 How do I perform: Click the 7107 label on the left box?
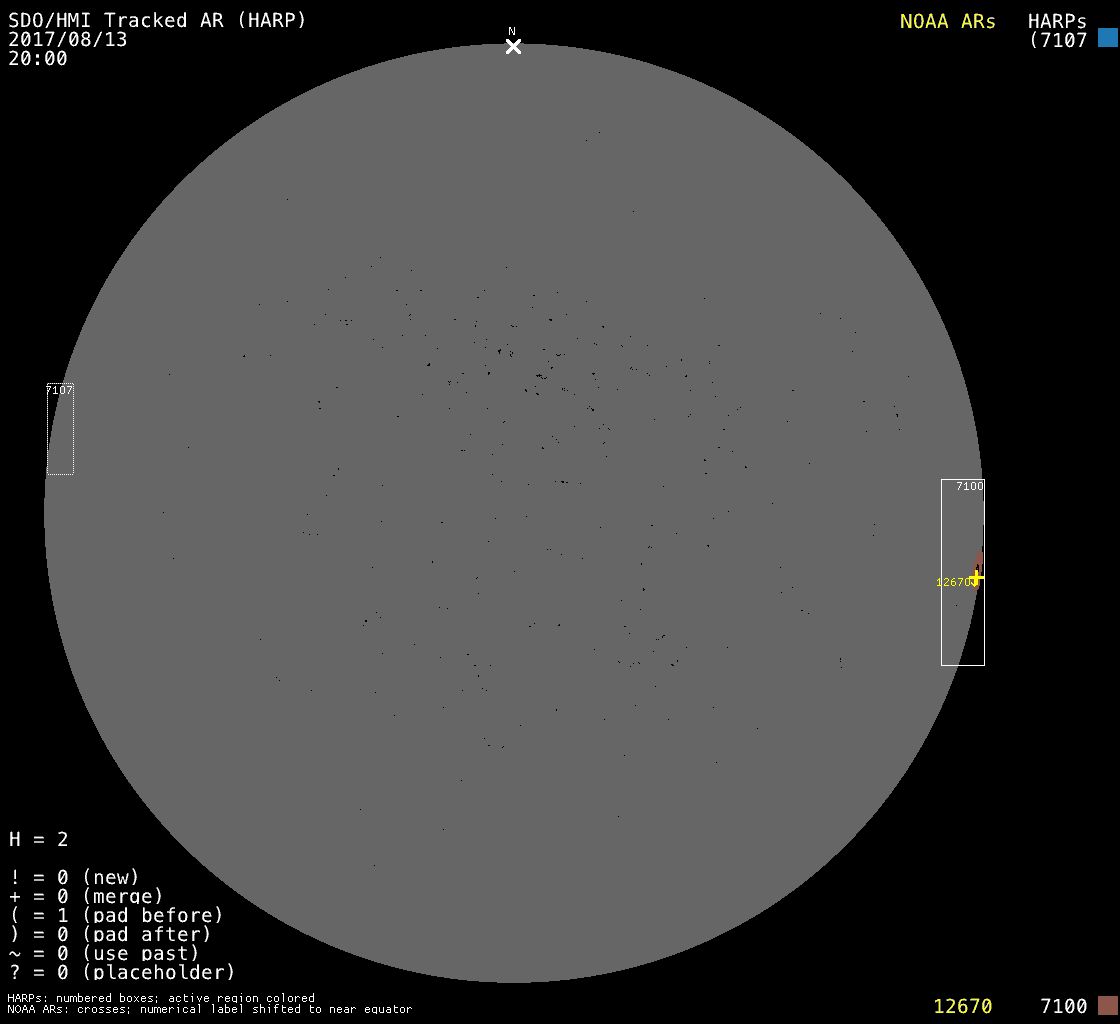point(60,390)
